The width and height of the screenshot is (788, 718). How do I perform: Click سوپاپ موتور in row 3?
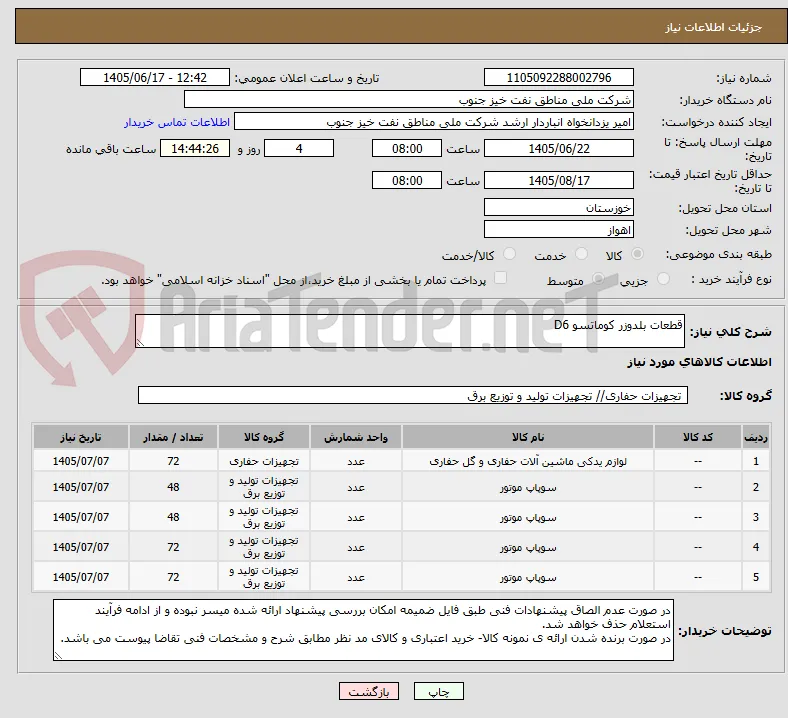pyautogui.click(x=528, y=518)
